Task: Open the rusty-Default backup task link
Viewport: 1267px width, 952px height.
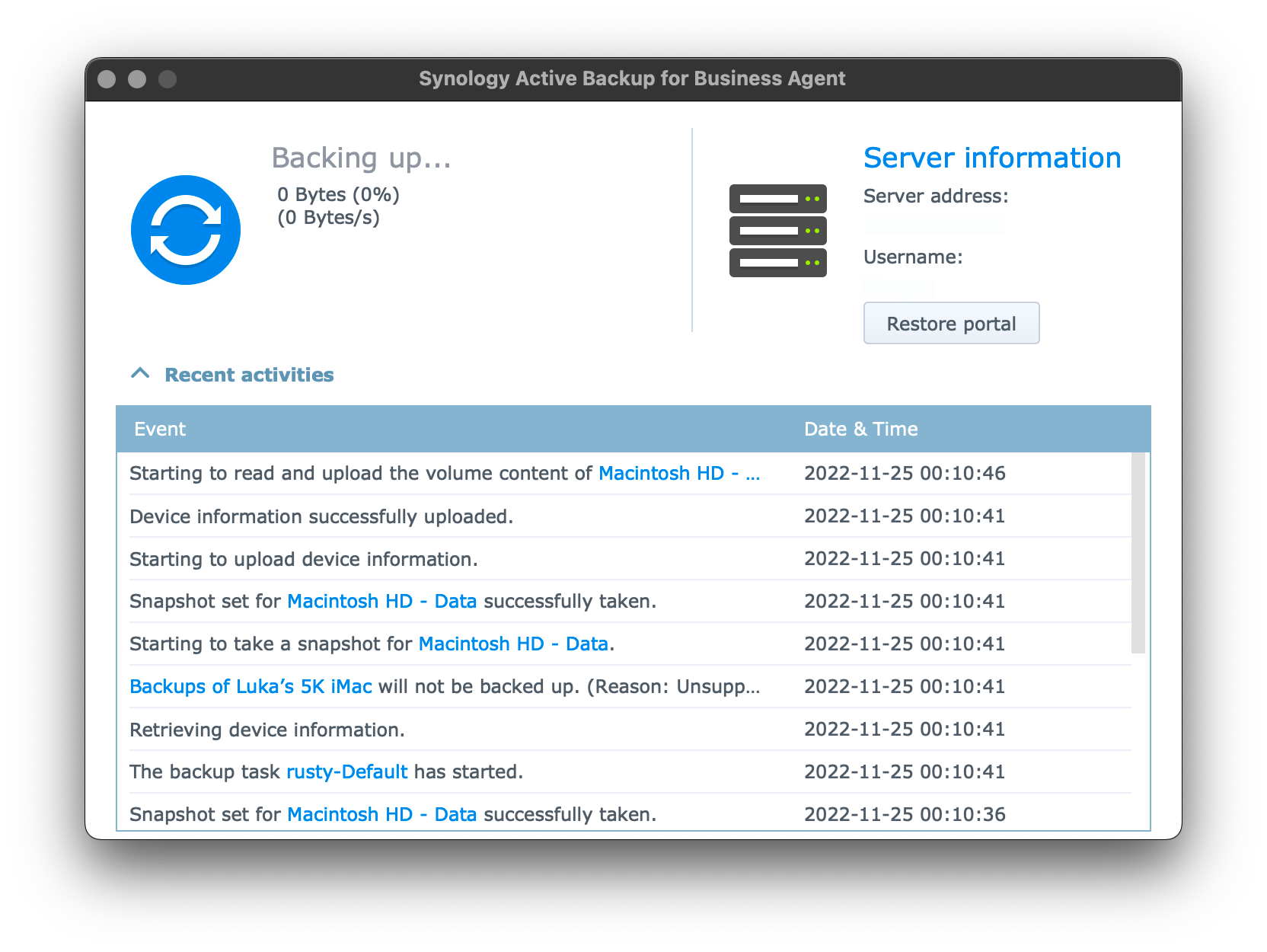Action: (x=347, y=772)
